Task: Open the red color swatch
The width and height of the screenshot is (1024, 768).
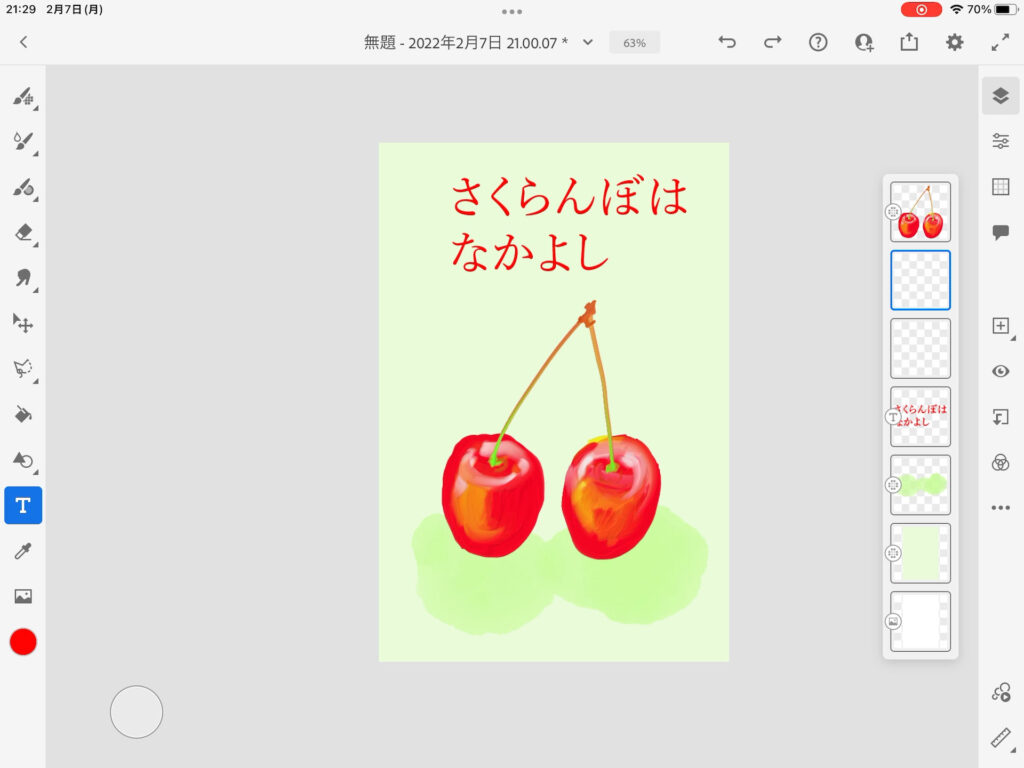Action: 23,642
